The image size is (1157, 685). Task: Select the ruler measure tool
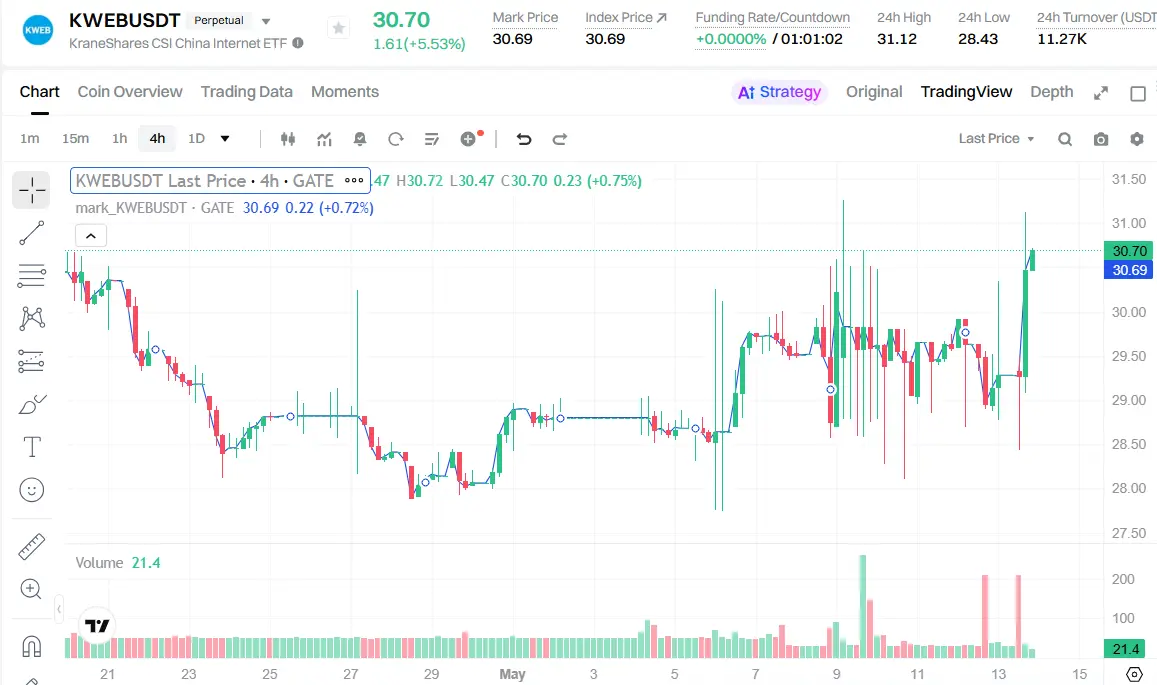[x=32, y=547]
